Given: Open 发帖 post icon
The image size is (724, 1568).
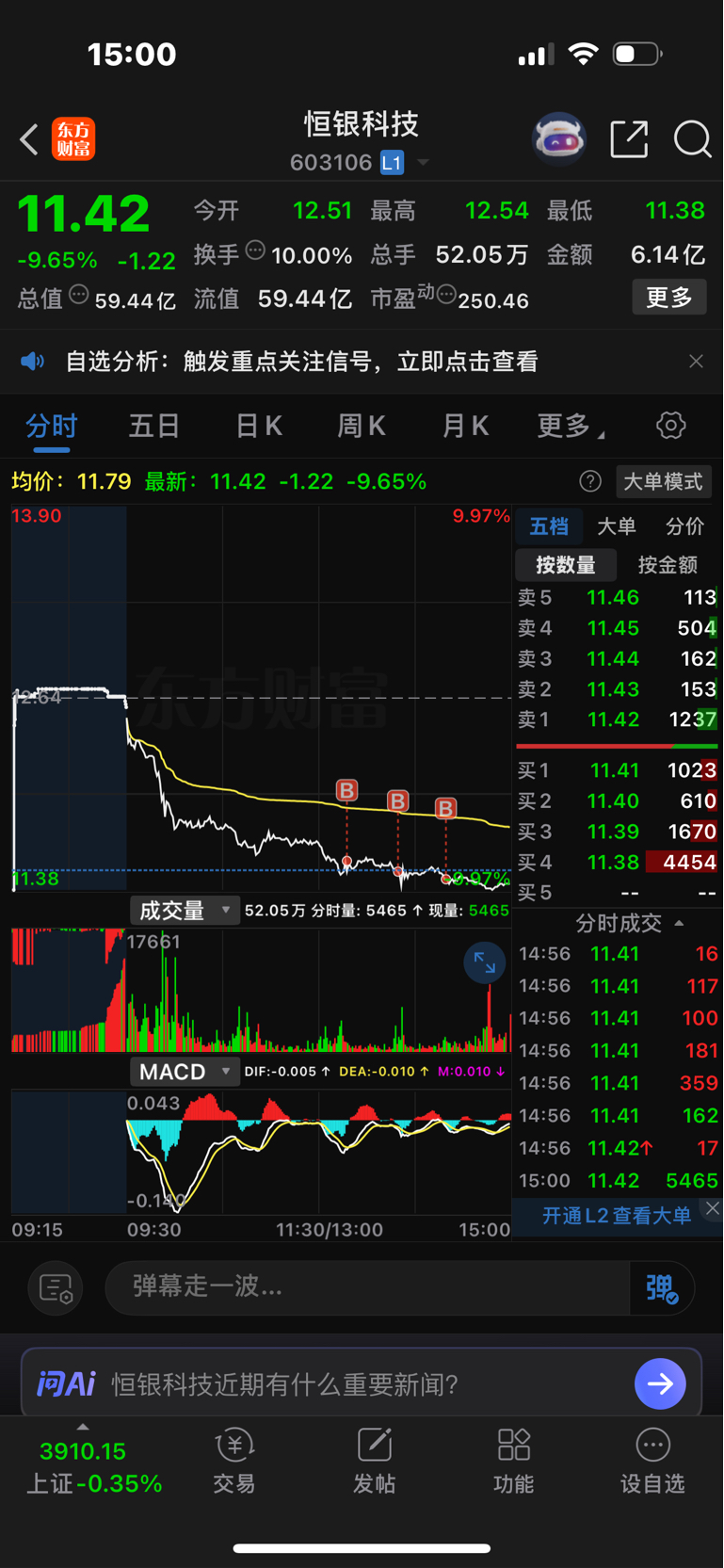Looking at the screenshot, I should pos(375,1462).
